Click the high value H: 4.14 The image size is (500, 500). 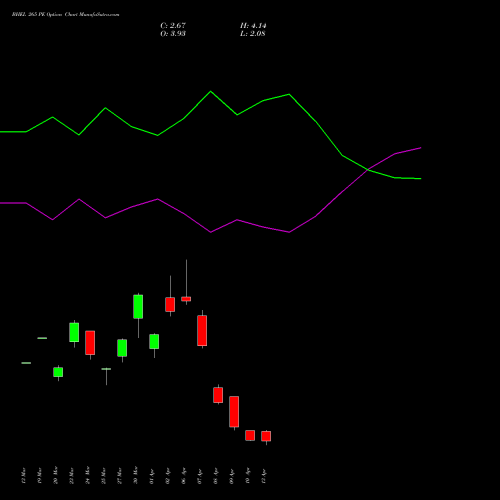pos(253,26)
